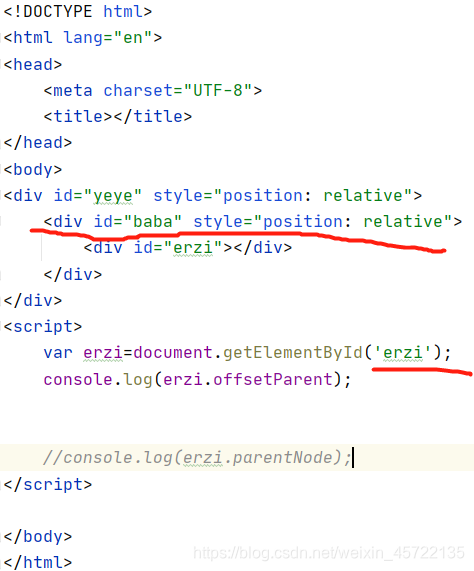Click the closing </html> tag
This screenshot has height=571, width=474.
pyautogui.click(x=38, y=563)
